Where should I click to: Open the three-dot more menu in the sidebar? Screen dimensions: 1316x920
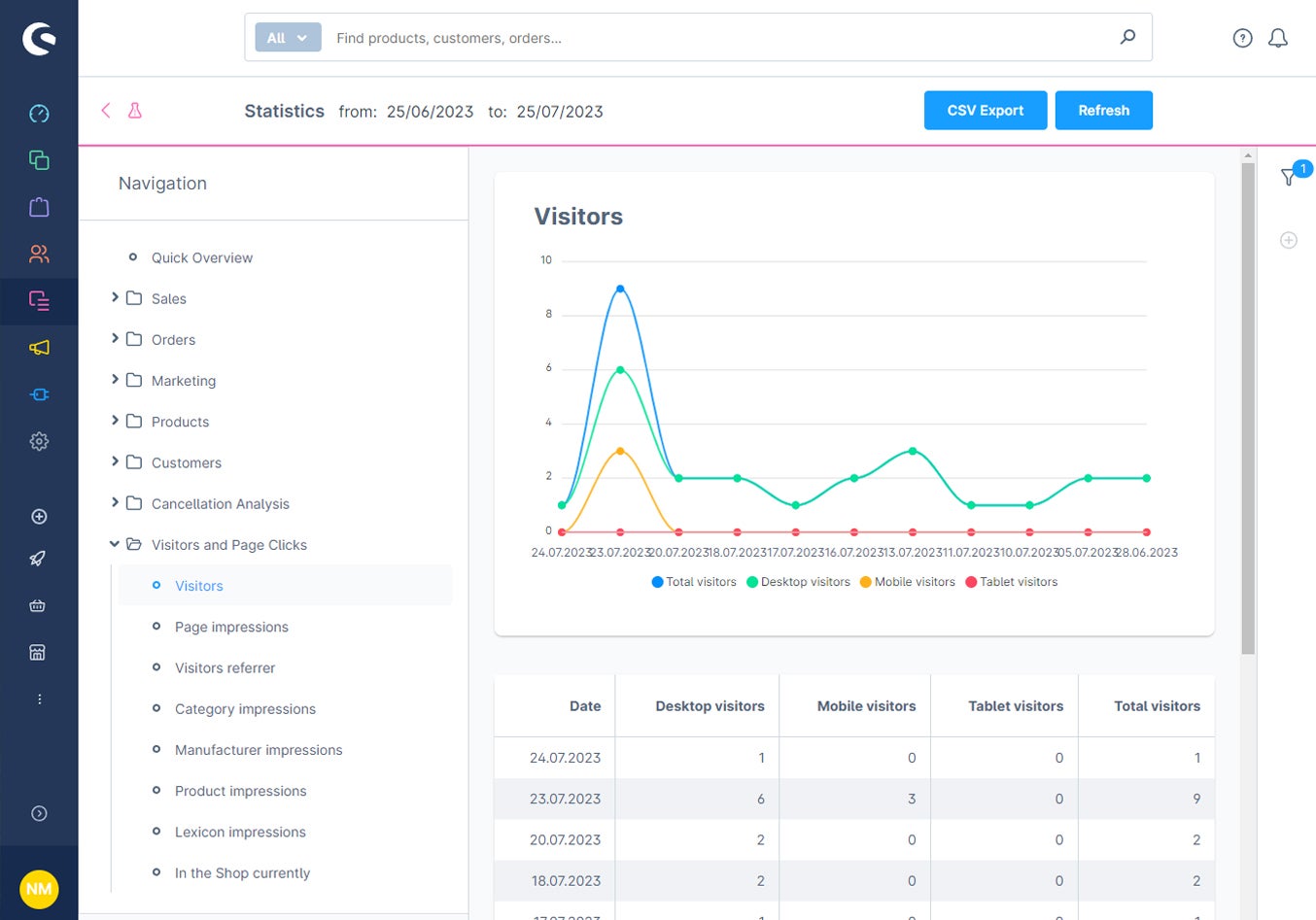click(39, 699)
